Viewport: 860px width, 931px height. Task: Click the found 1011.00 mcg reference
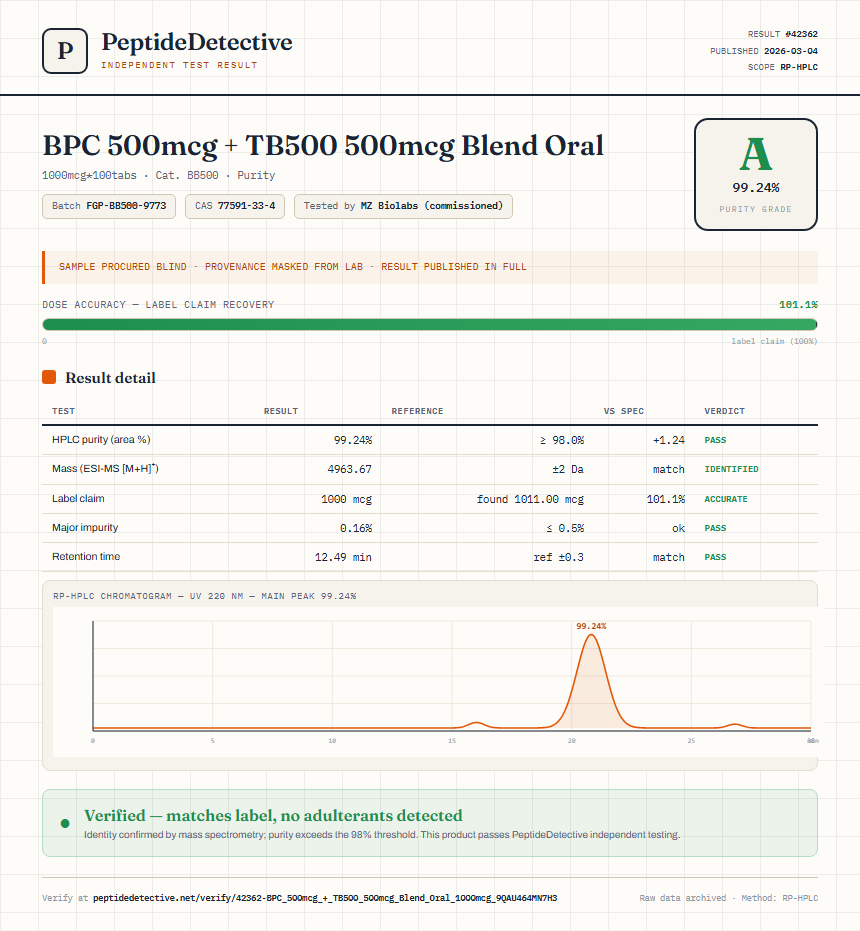click(530, 499)
